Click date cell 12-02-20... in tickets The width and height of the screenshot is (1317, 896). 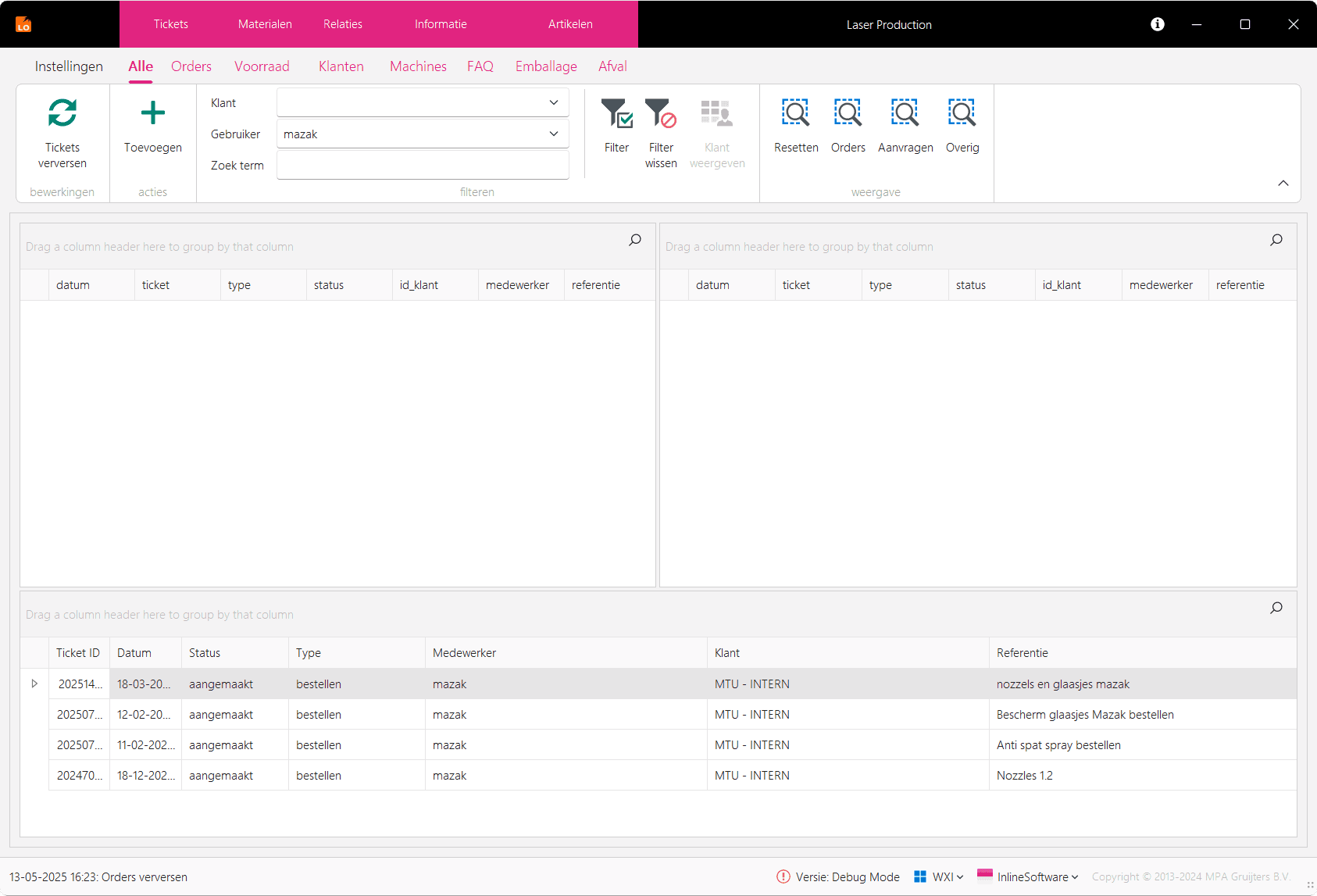[145, 715]
